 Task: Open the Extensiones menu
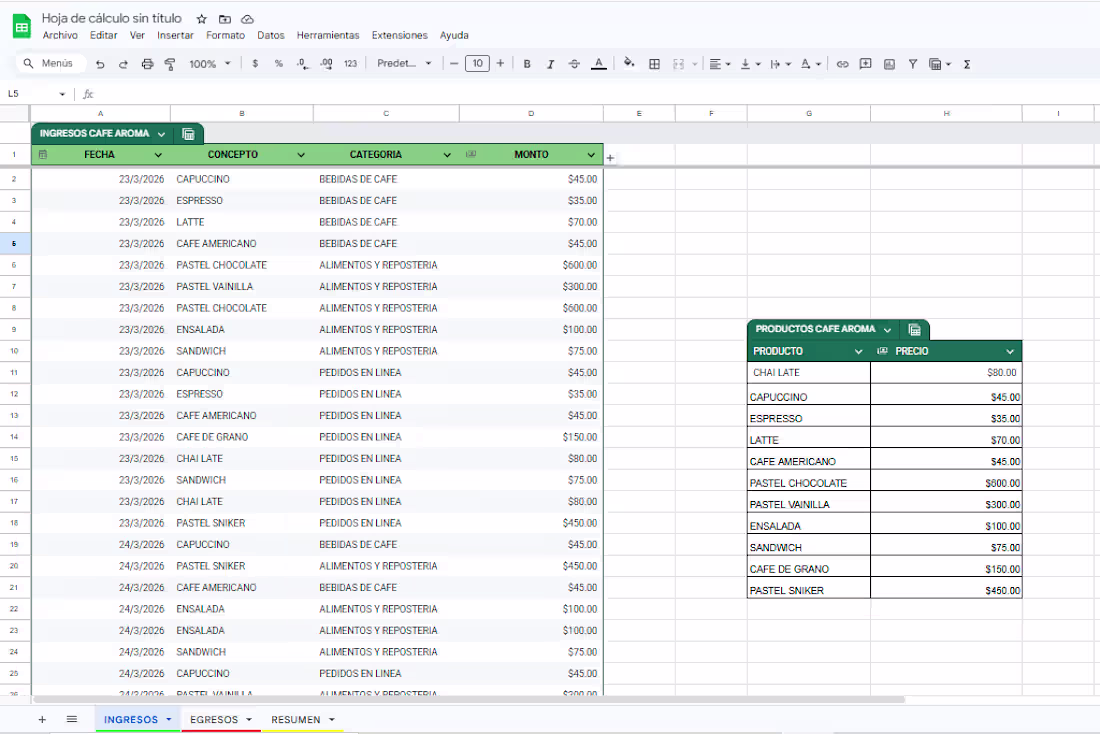click(x=400, y=35)
